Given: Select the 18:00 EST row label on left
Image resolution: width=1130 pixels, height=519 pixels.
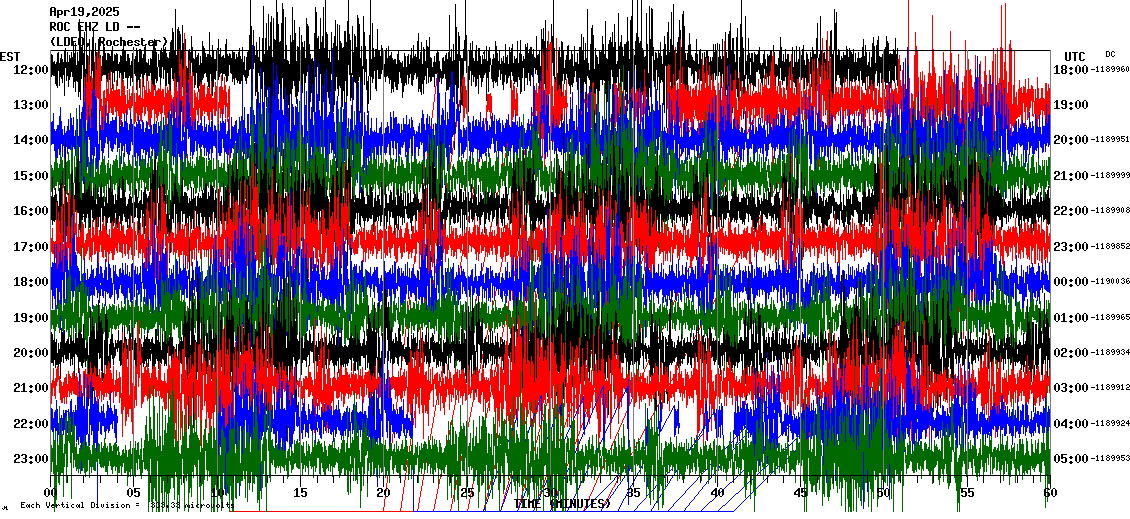Looking at the screenshot, I should [30, 282].
